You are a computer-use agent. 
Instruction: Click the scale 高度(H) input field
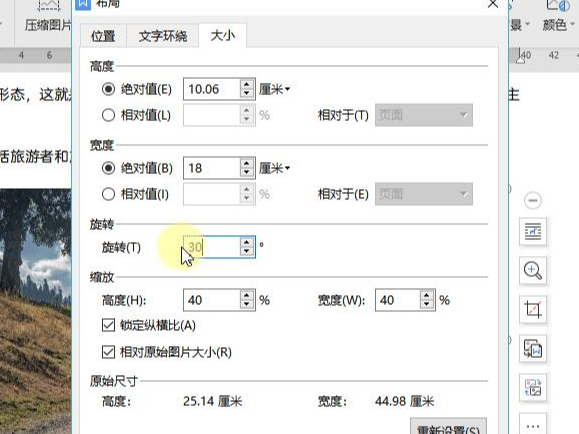(212, 300)
